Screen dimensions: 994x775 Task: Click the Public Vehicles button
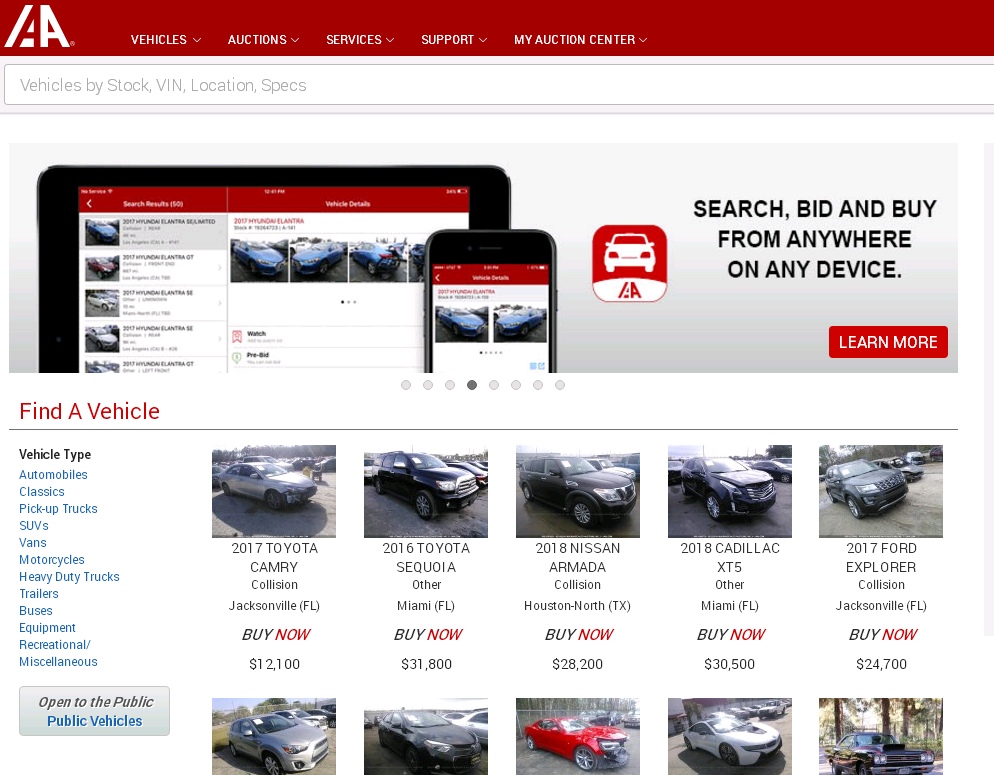tap(95, 711)
